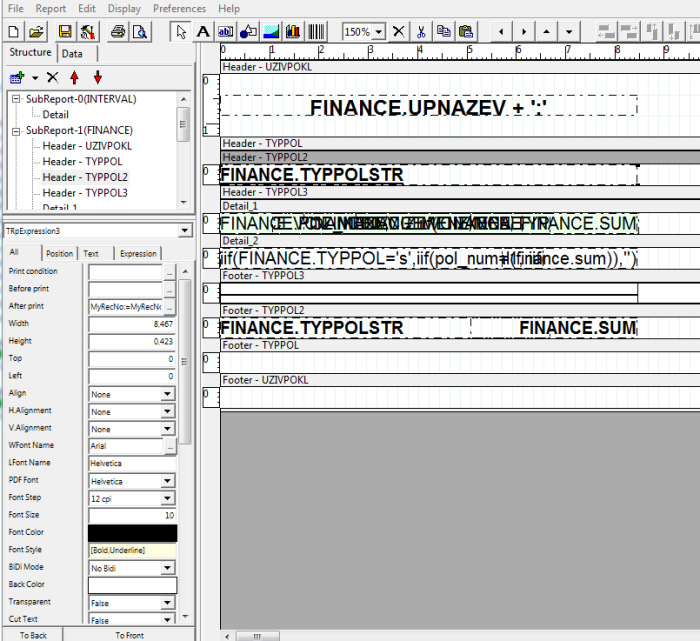The height and width of the screenshot is (641, 700).
Task: Delete section with Structure panel X icon
Action: point(53,78)
